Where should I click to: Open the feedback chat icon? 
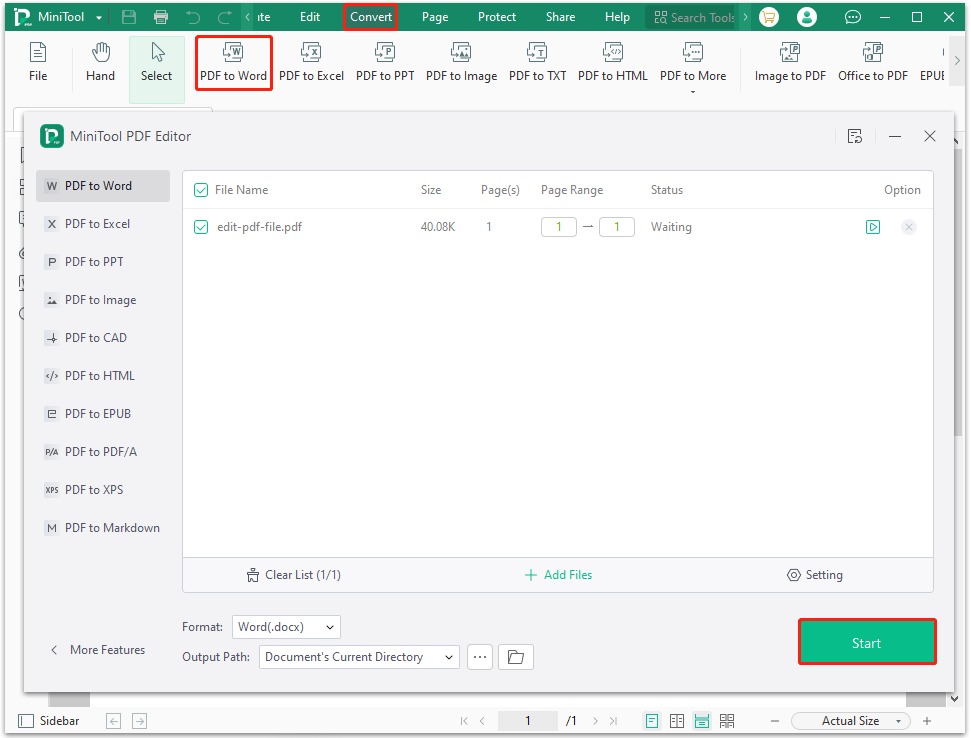tap(853, 17)
